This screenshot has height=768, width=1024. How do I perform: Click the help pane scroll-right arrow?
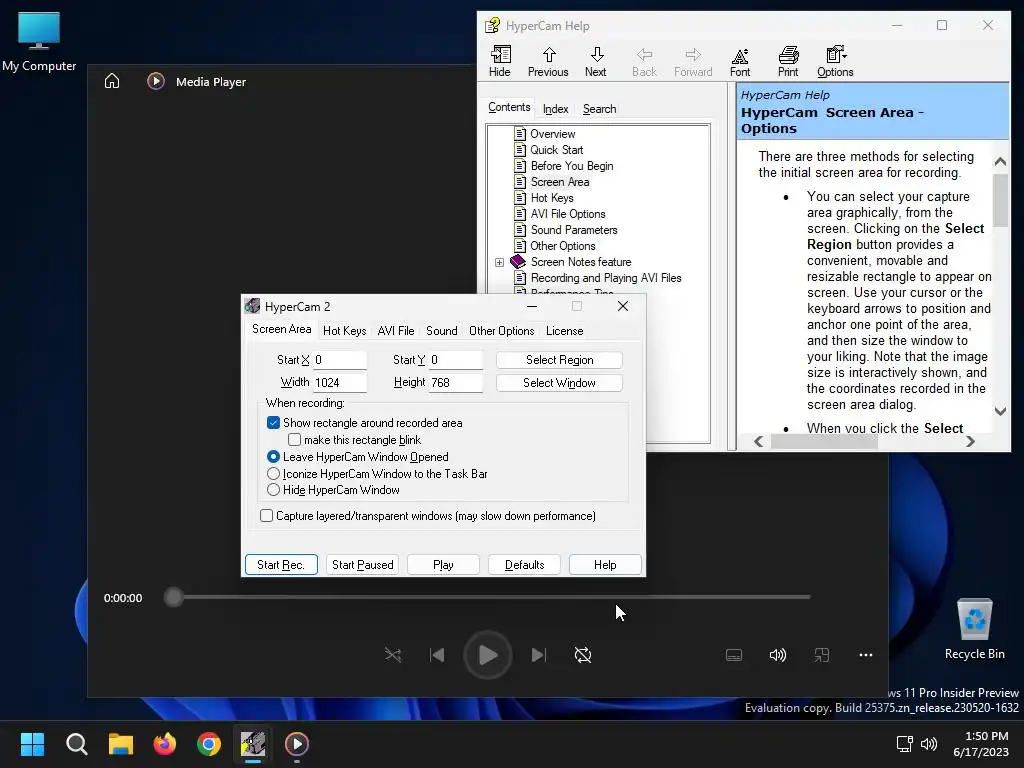pyautogui.click(x=970, y=441)
